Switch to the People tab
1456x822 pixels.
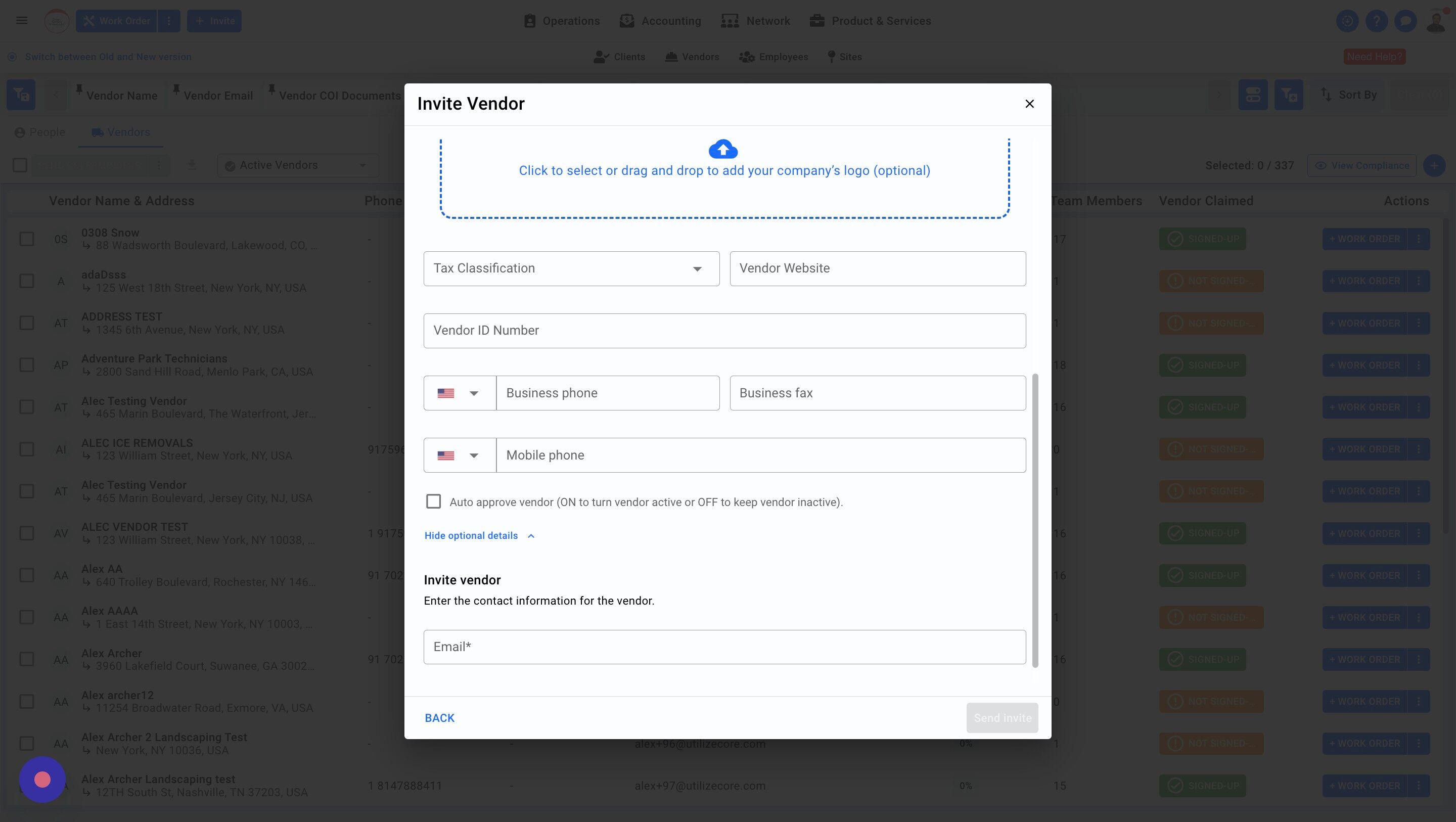pyautogui.click(x=39, y=132)
